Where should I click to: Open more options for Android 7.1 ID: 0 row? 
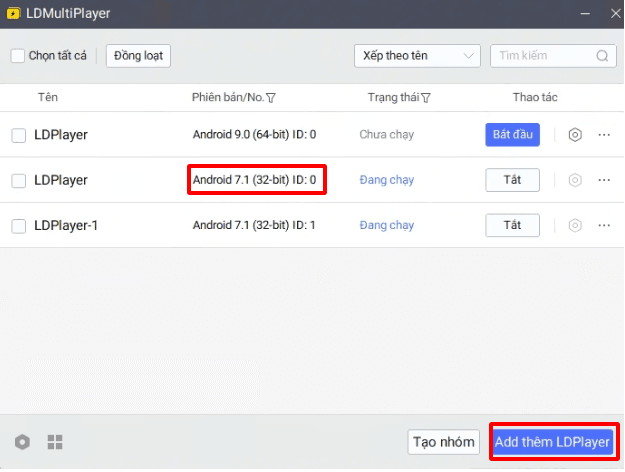tap(604, 180)
